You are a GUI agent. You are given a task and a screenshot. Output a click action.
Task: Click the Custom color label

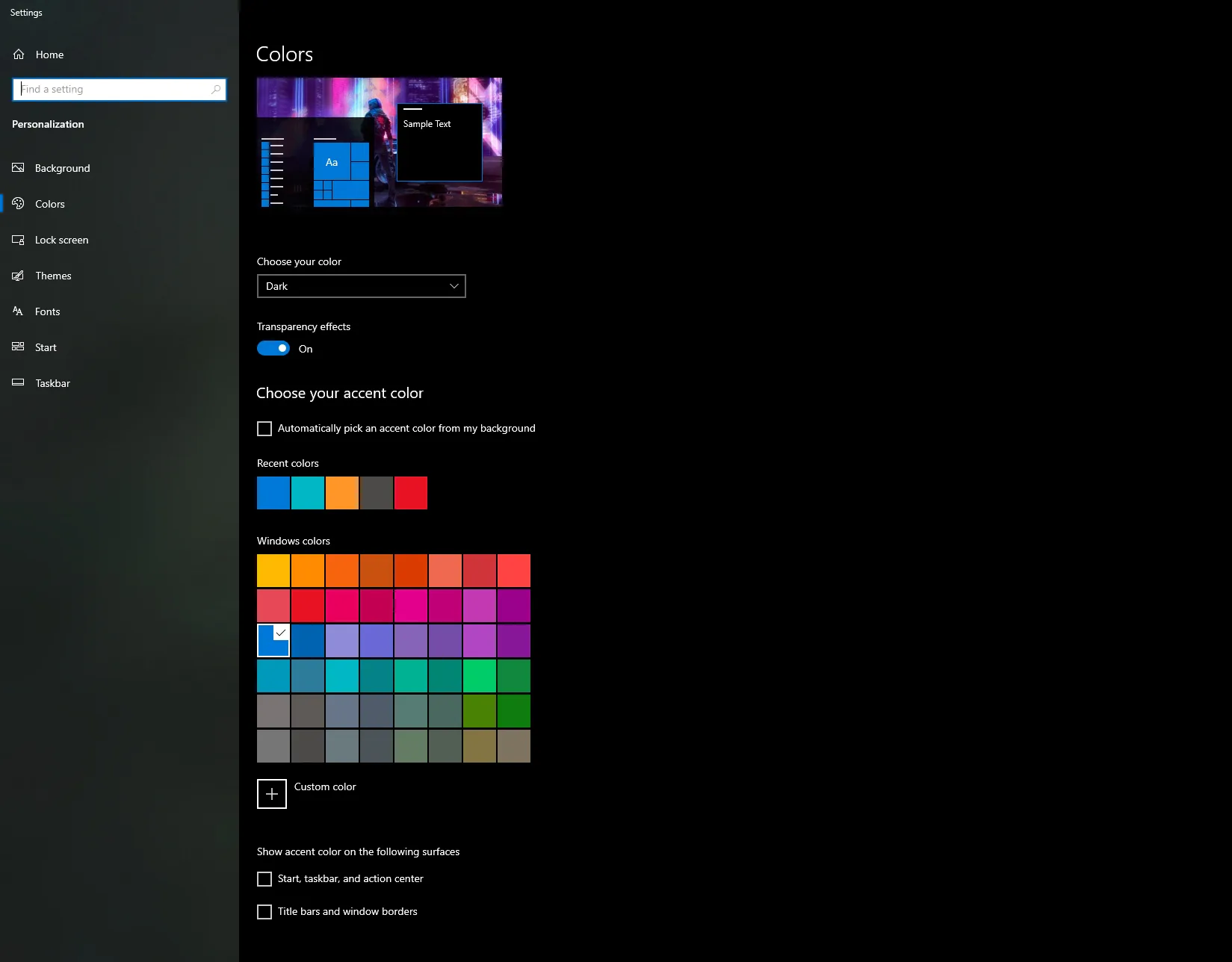click(325, 786)
